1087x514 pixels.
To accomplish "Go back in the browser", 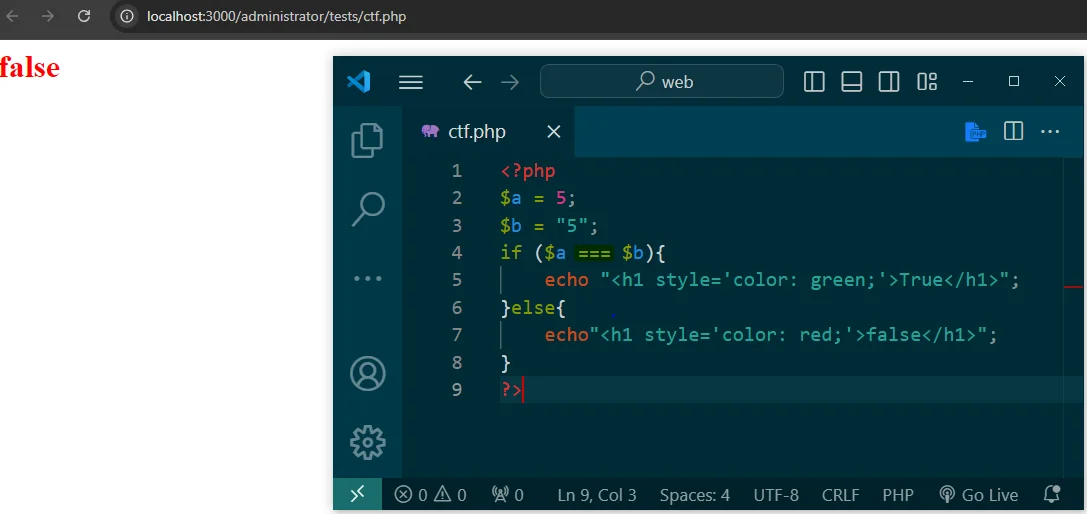I will point(12,16).
